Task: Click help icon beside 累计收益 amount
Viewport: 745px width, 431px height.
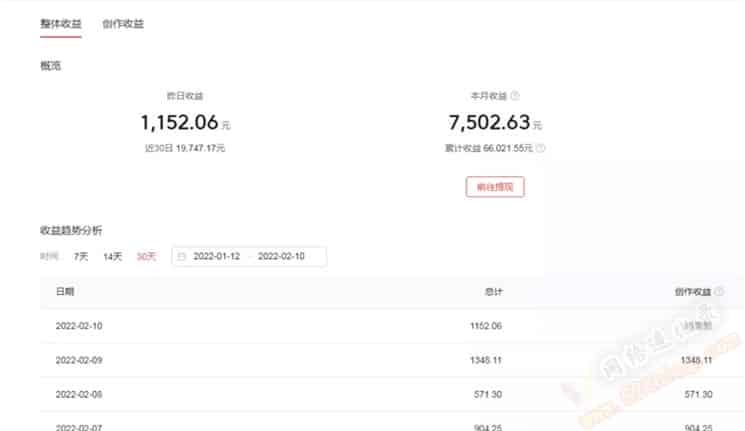Action: click(540, 148)
